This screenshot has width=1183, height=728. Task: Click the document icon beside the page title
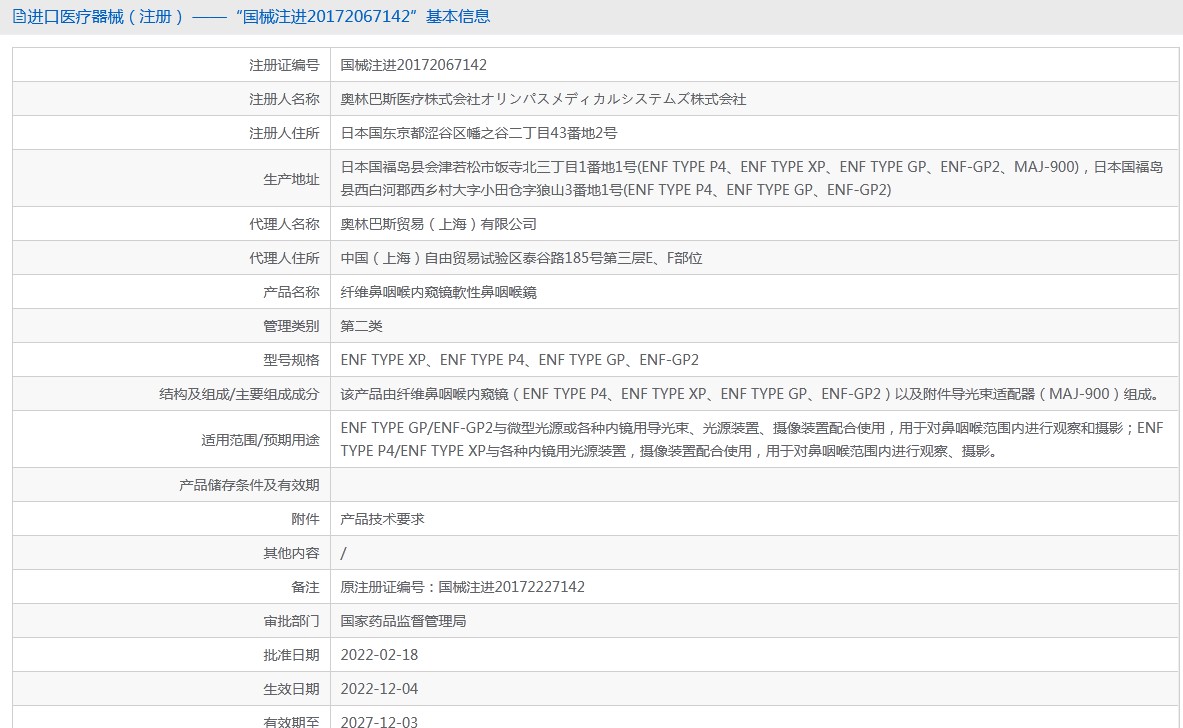tap(19, 17)
